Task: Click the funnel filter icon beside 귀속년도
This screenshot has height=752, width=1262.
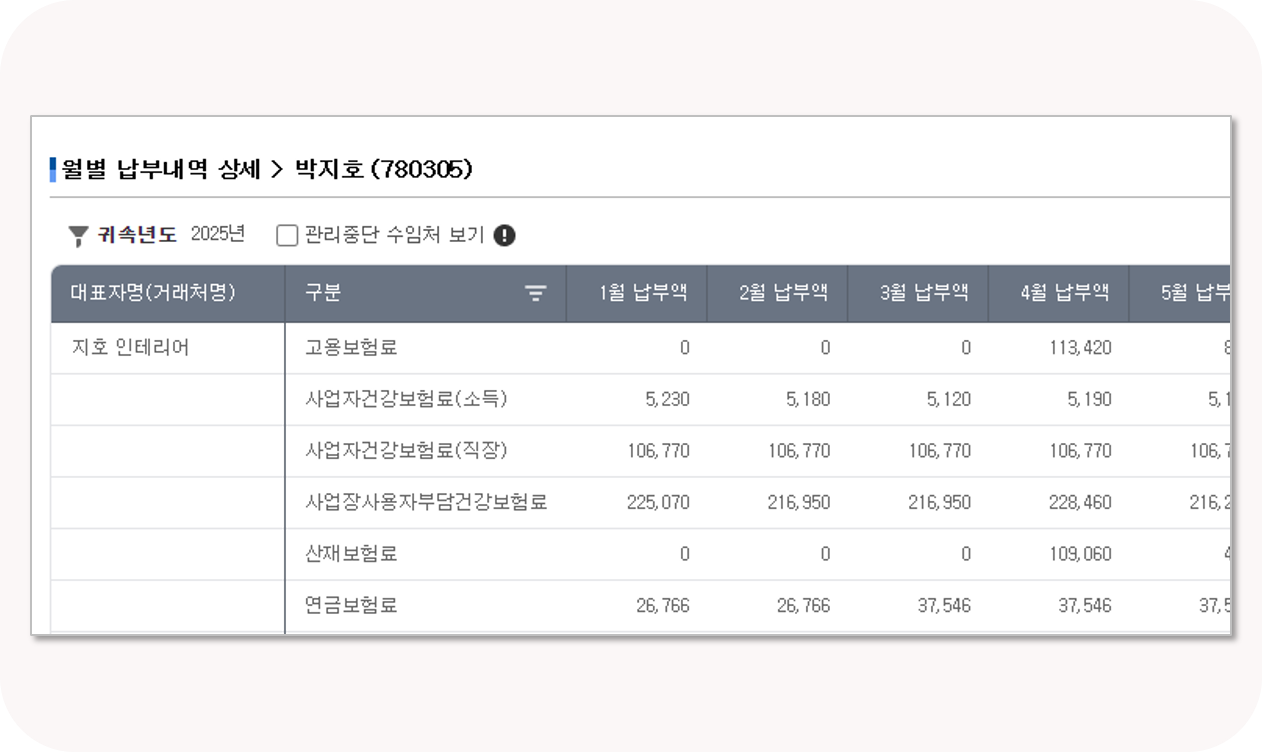Action: coord(78,236)
